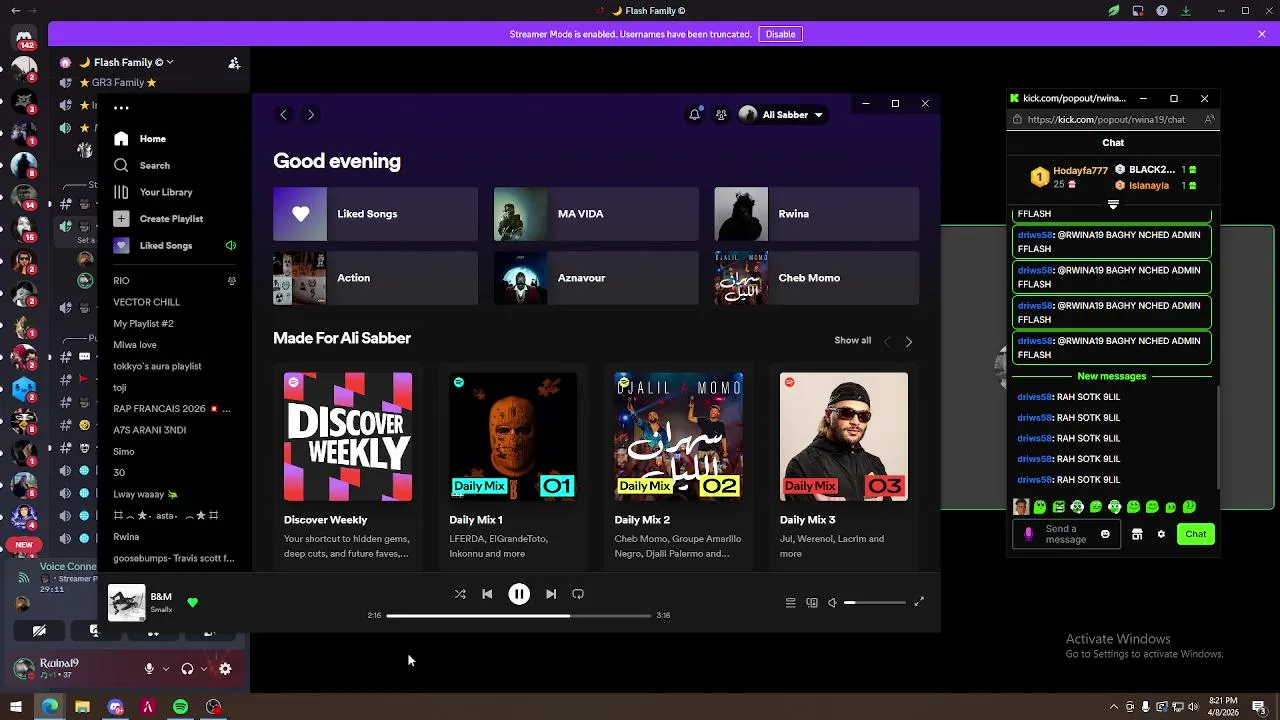Screen dimensions: 1280x720
Task: Open RIO playlist in the sidebar
Action: coord(121,281)
